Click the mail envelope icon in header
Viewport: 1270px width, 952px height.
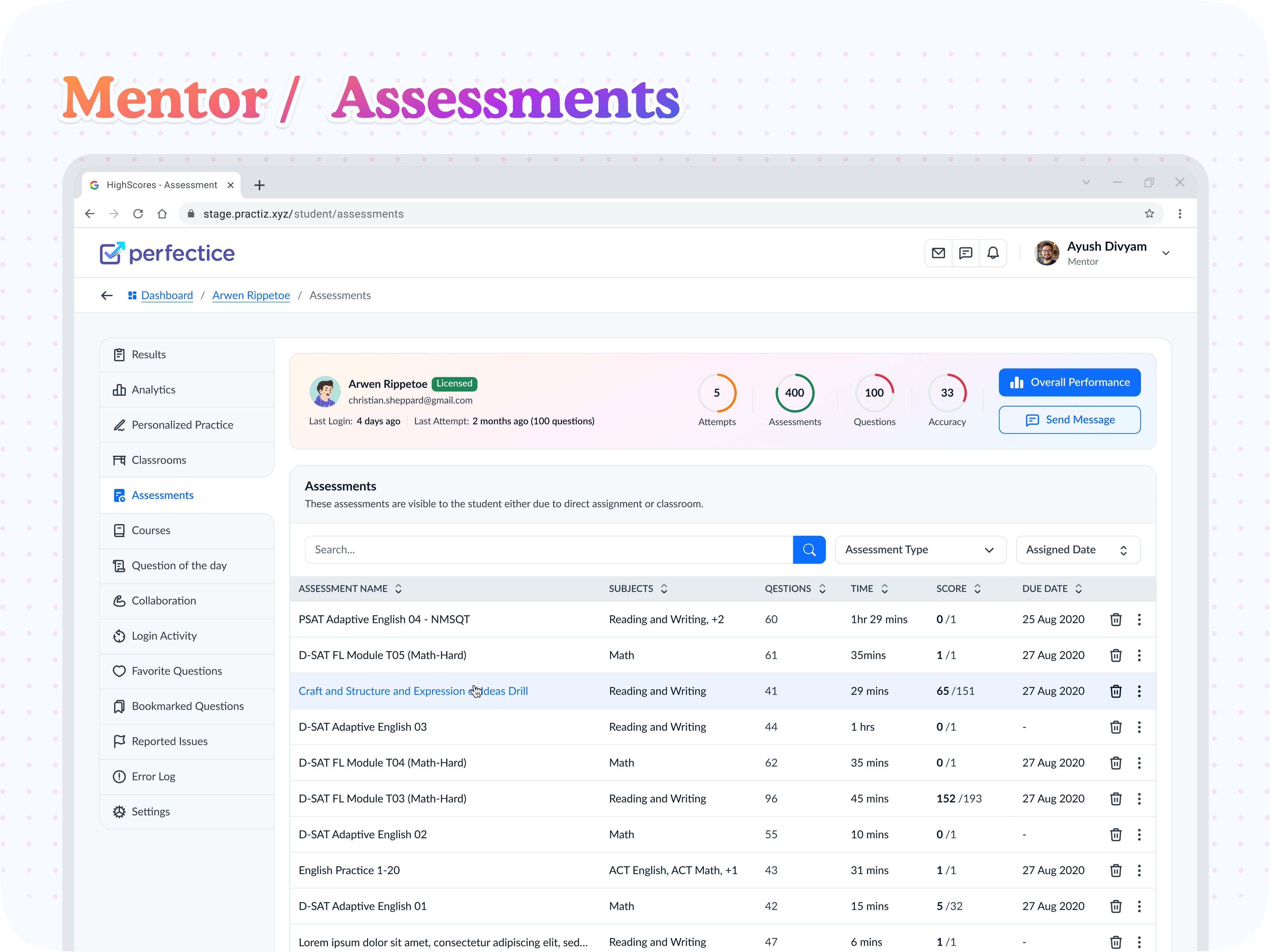click(x=938, y=253)
